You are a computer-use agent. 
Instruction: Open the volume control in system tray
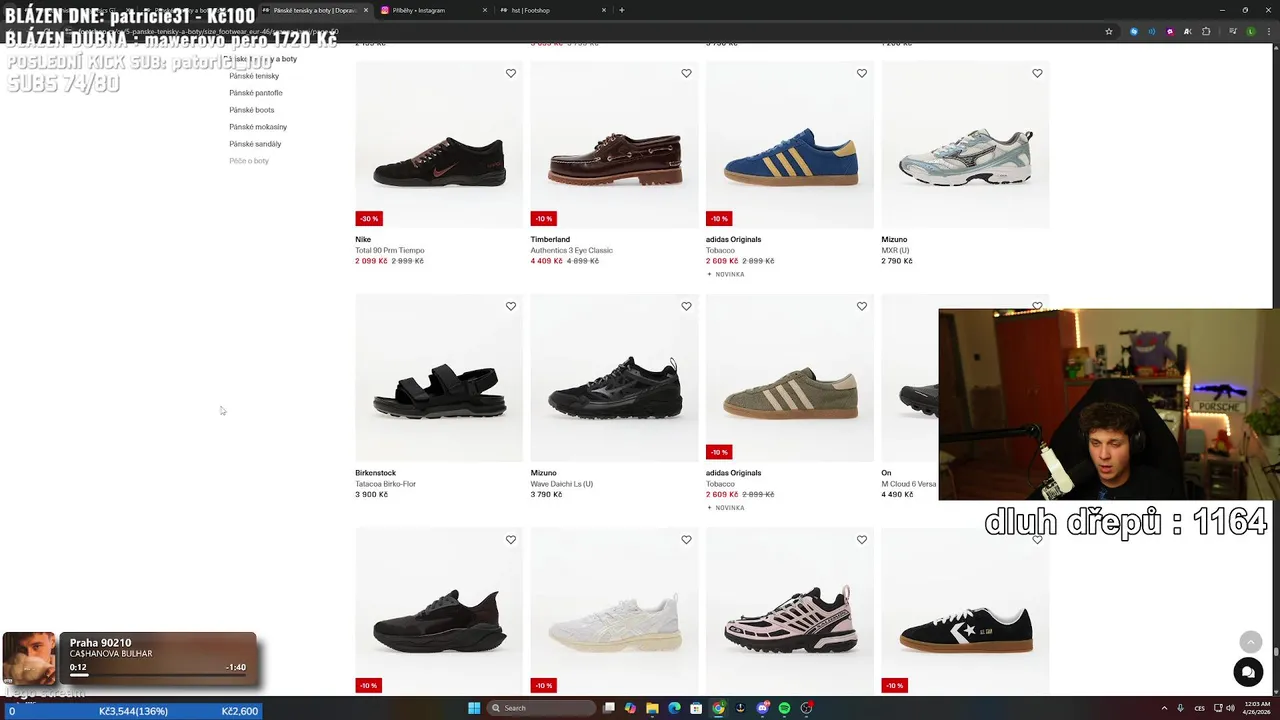1230,708
